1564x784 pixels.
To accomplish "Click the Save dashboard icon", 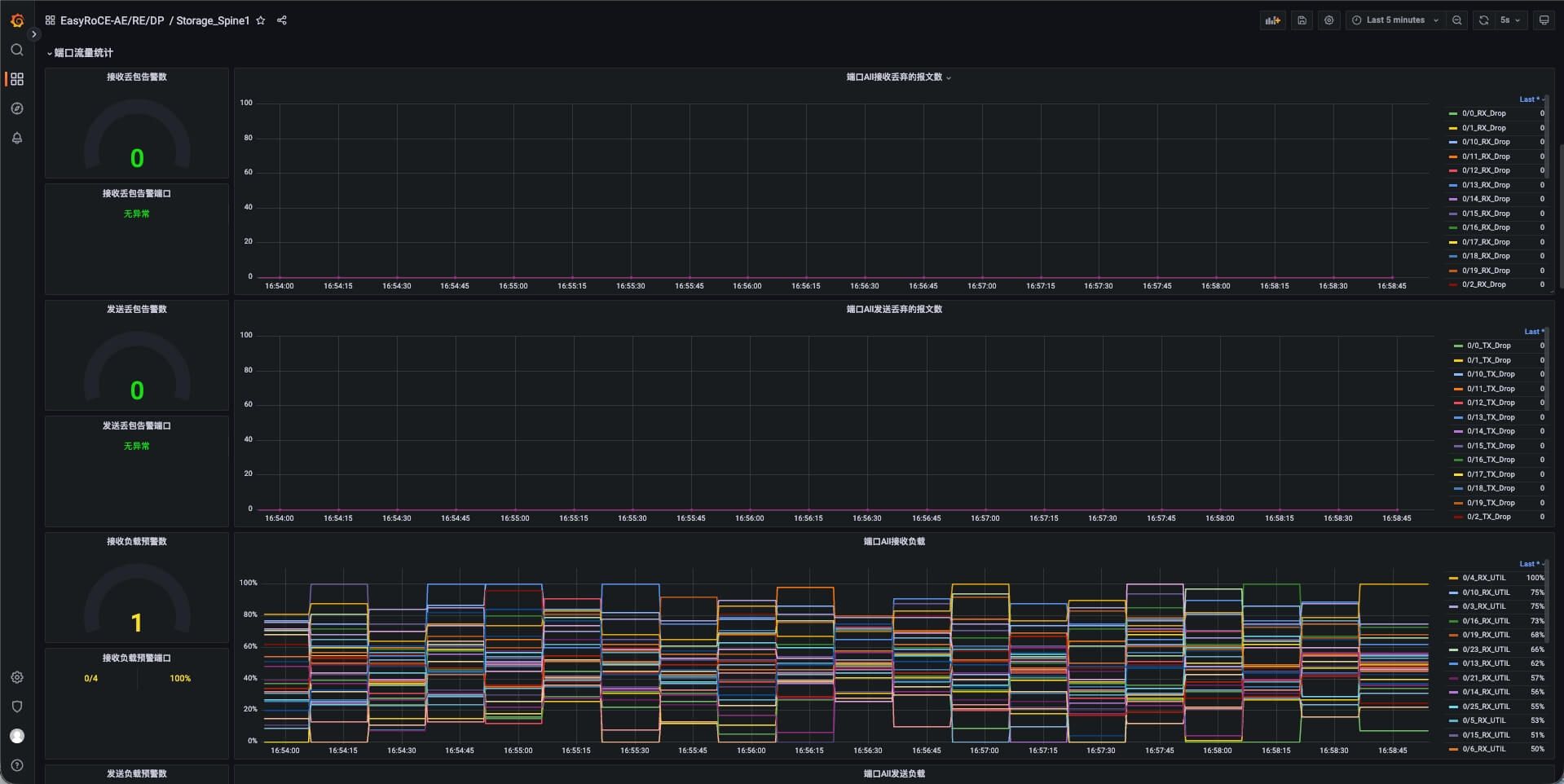I will (x=1302, y=20).
